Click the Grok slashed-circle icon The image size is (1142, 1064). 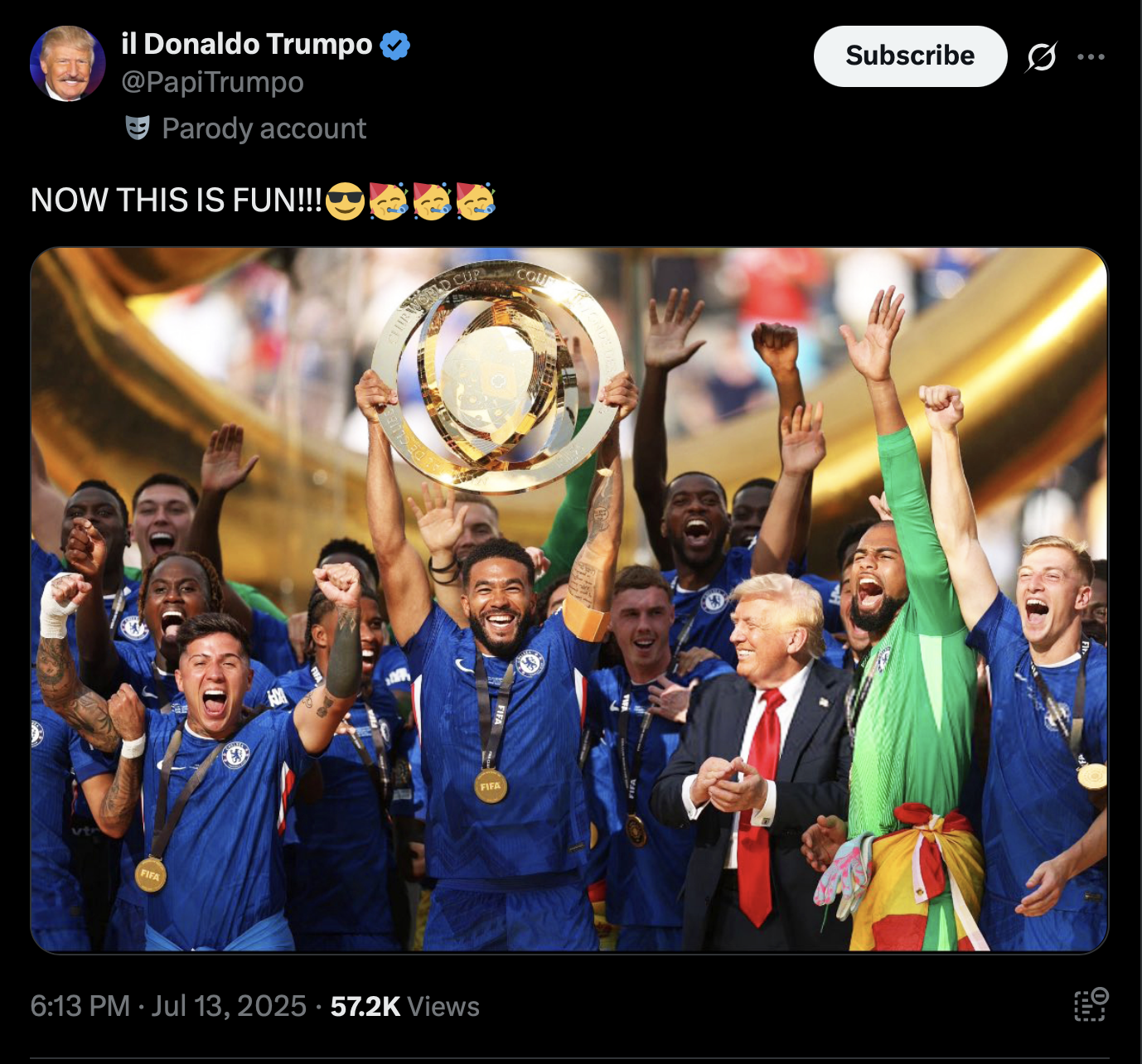point(1041,57)
